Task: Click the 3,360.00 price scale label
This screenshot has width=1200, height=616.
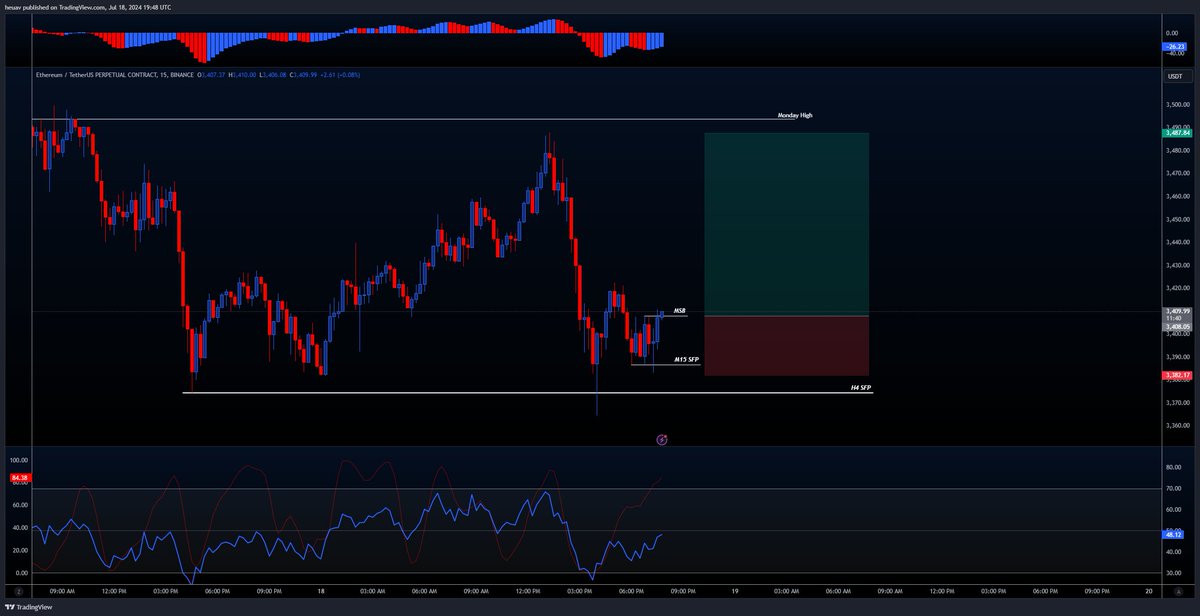Action: [x=1177, y=426]
